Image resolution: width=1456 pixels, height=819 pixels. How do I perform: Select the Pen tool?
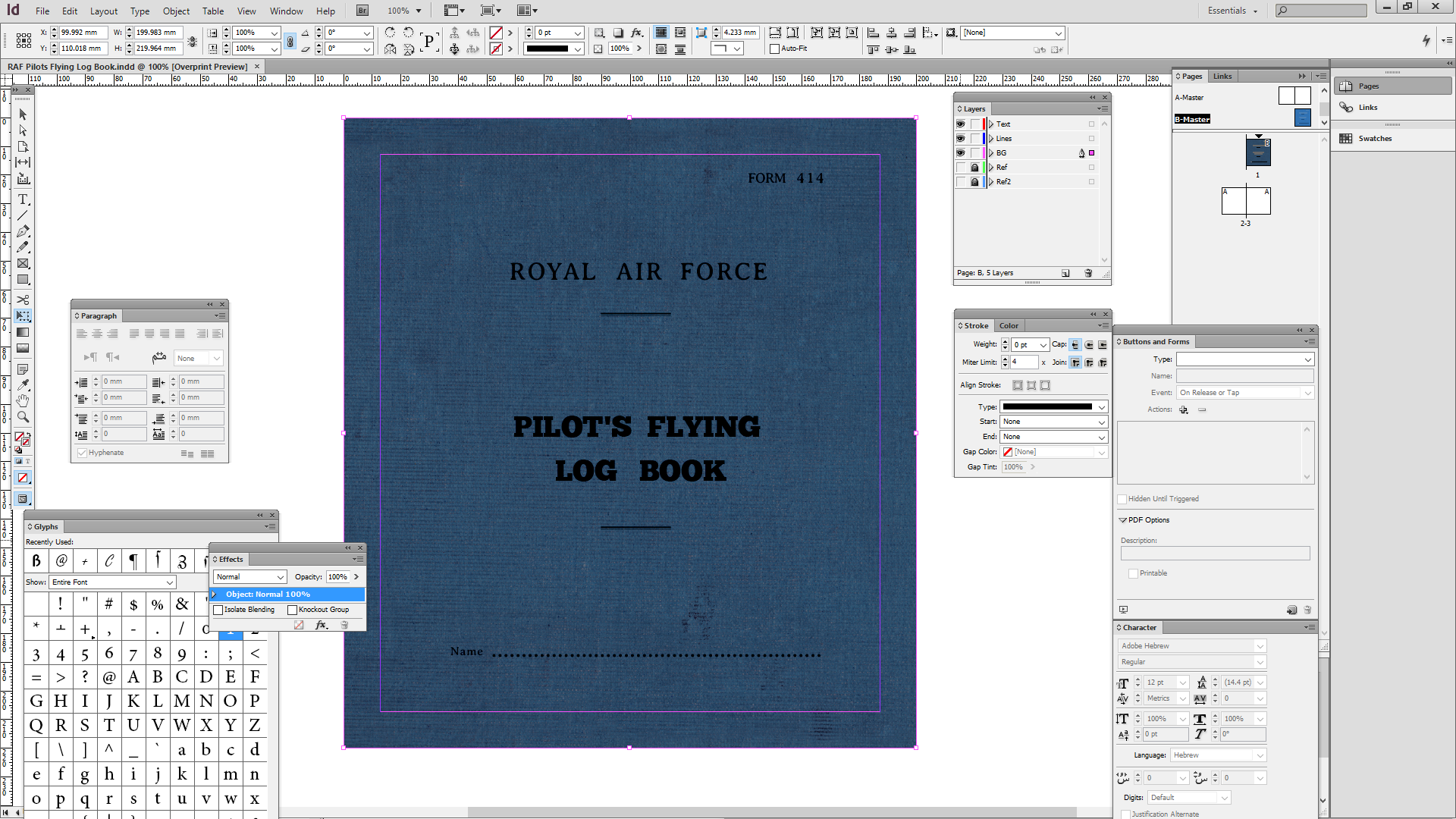tap(23, 231)
